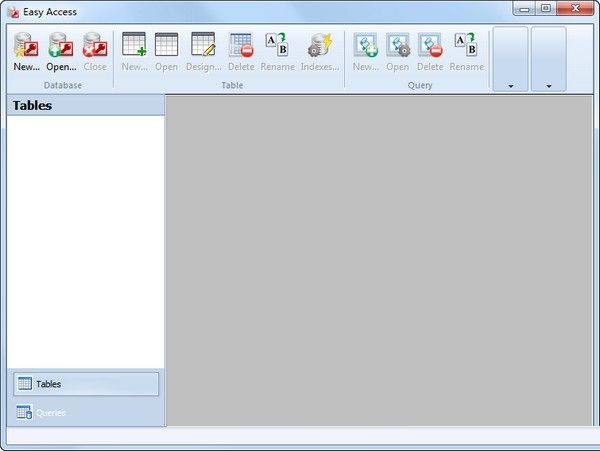Image resolution: width=600 pixels, height=451 pixels.
Task: Create a new table
Action: click(x=134, y=52)
